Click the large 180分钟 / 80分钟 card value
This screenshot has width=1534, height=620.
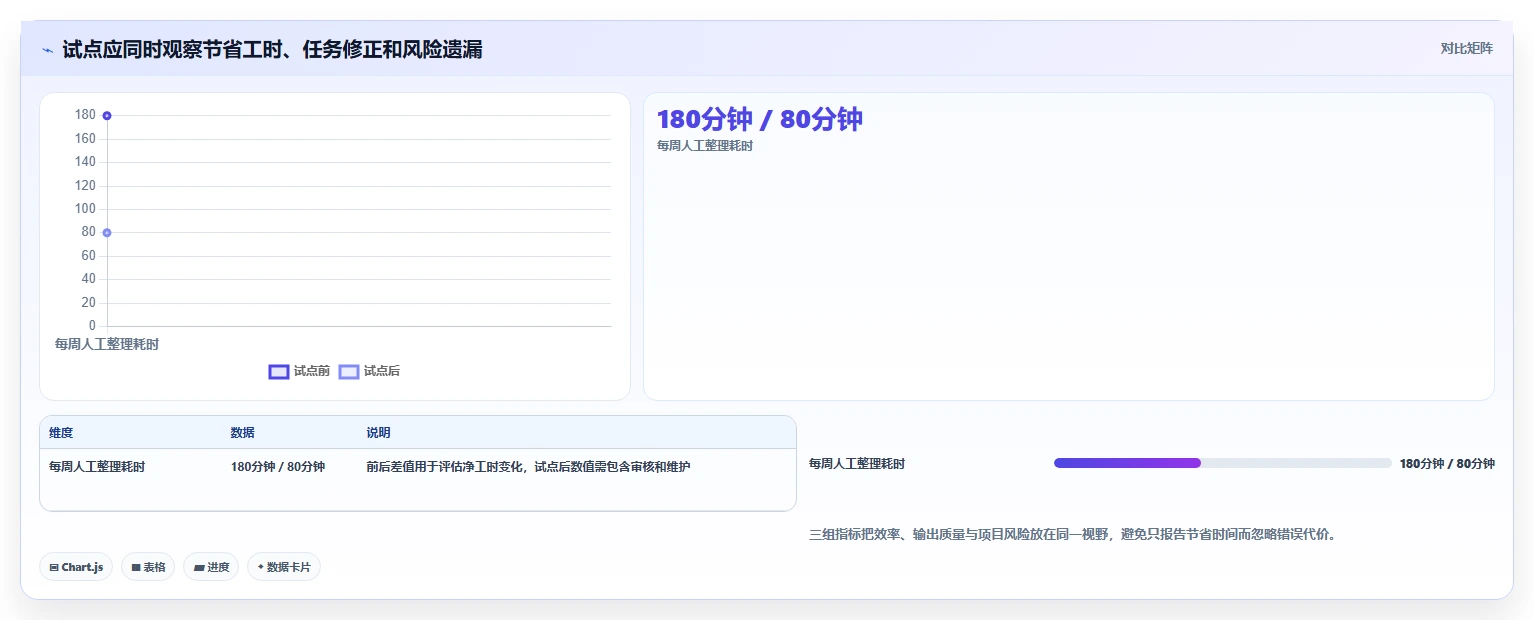click(x=760, y=119)
